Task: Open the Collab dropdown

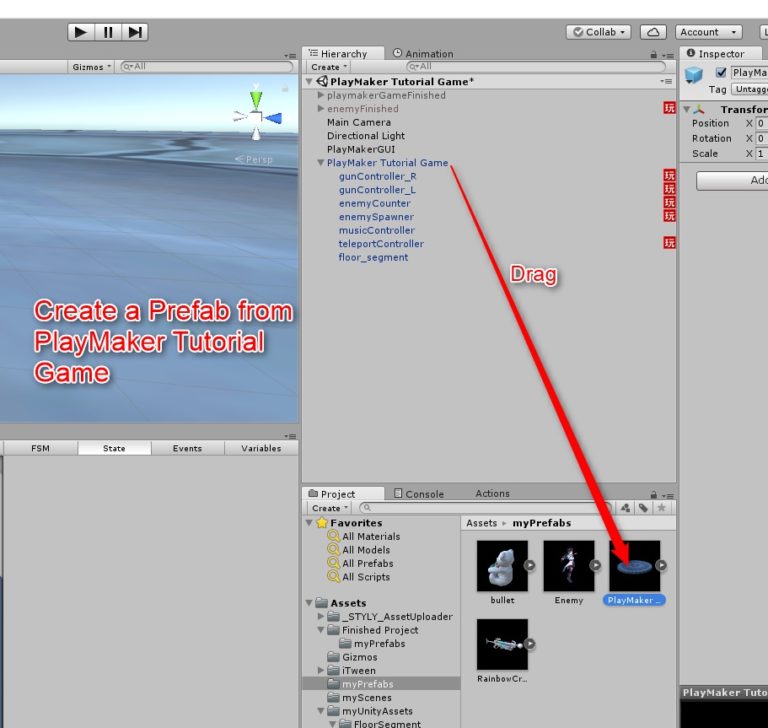Action: [599, 32]
